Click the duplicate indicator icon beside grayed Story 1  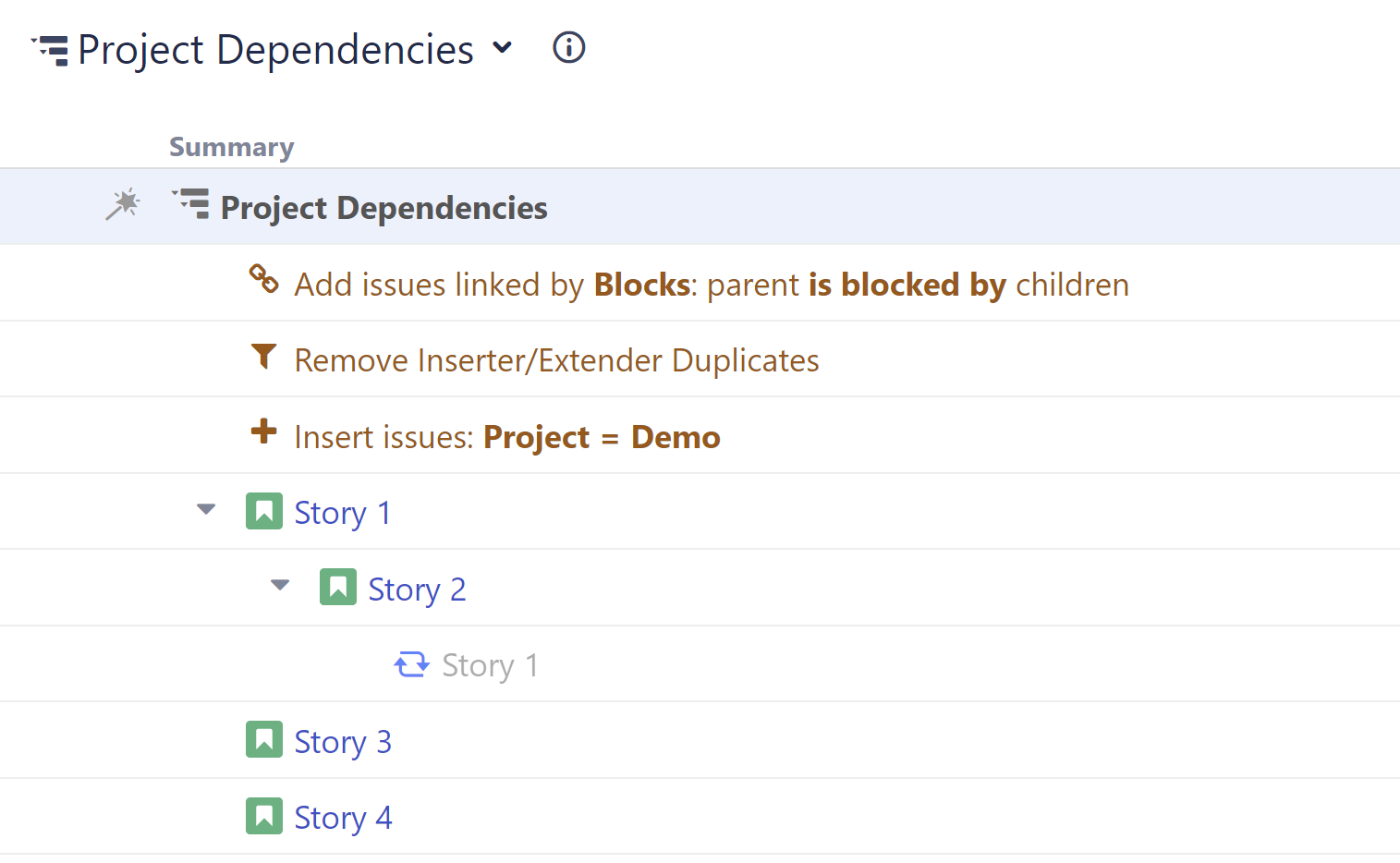412,664
